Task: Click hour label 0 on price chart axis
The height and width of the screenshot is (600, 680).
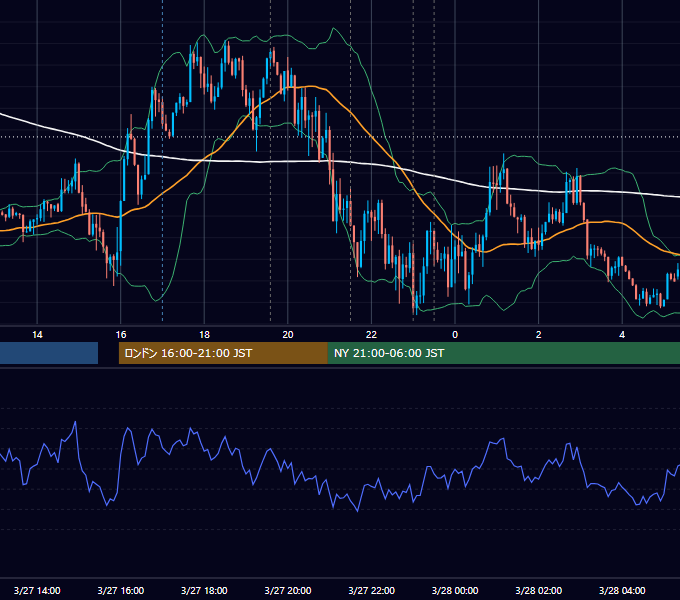Action: (455, 335)
